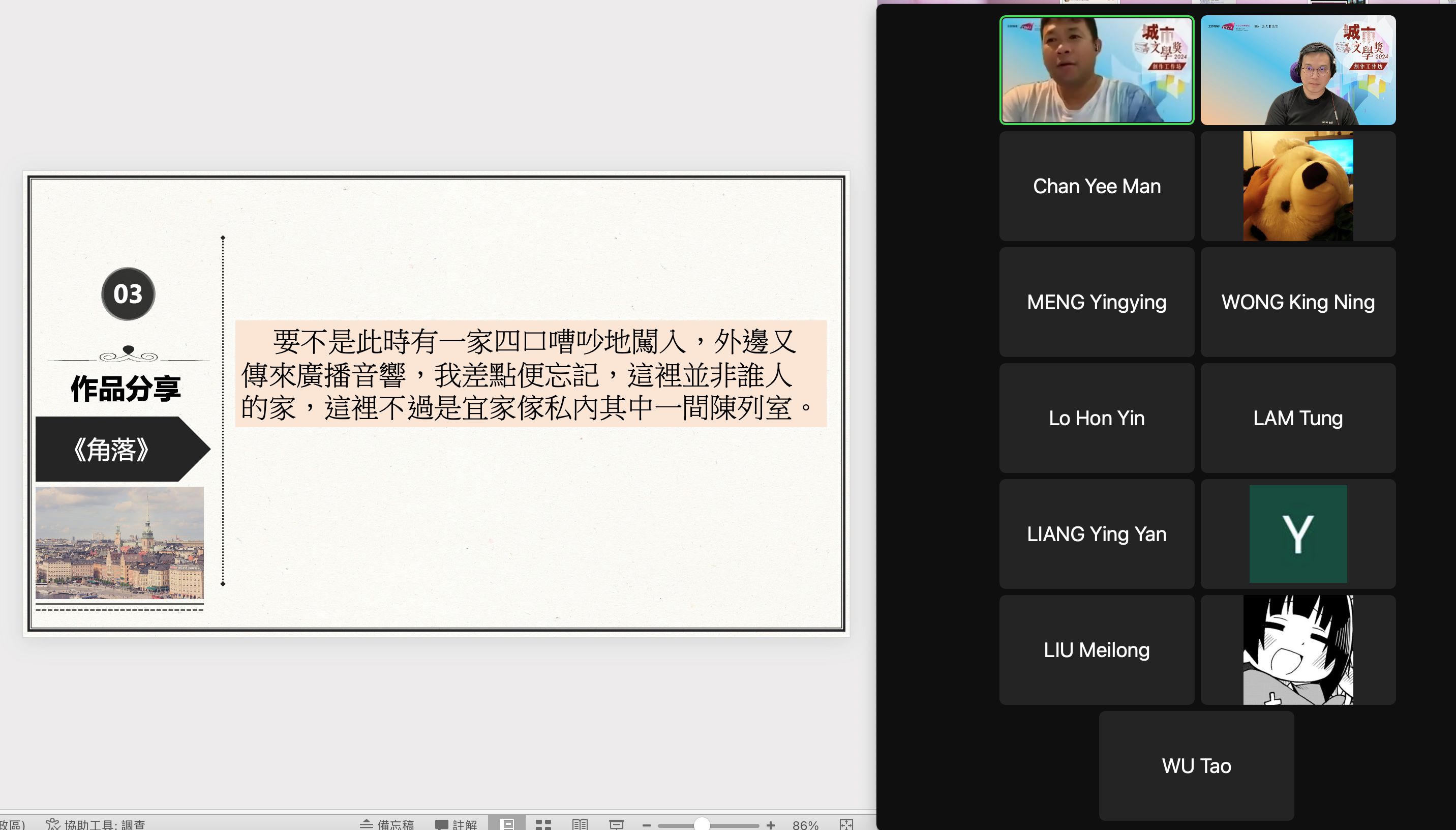Click the teddy bear participant video
This screenshot has height=830, width=1456.
[x=1298, y=187]
